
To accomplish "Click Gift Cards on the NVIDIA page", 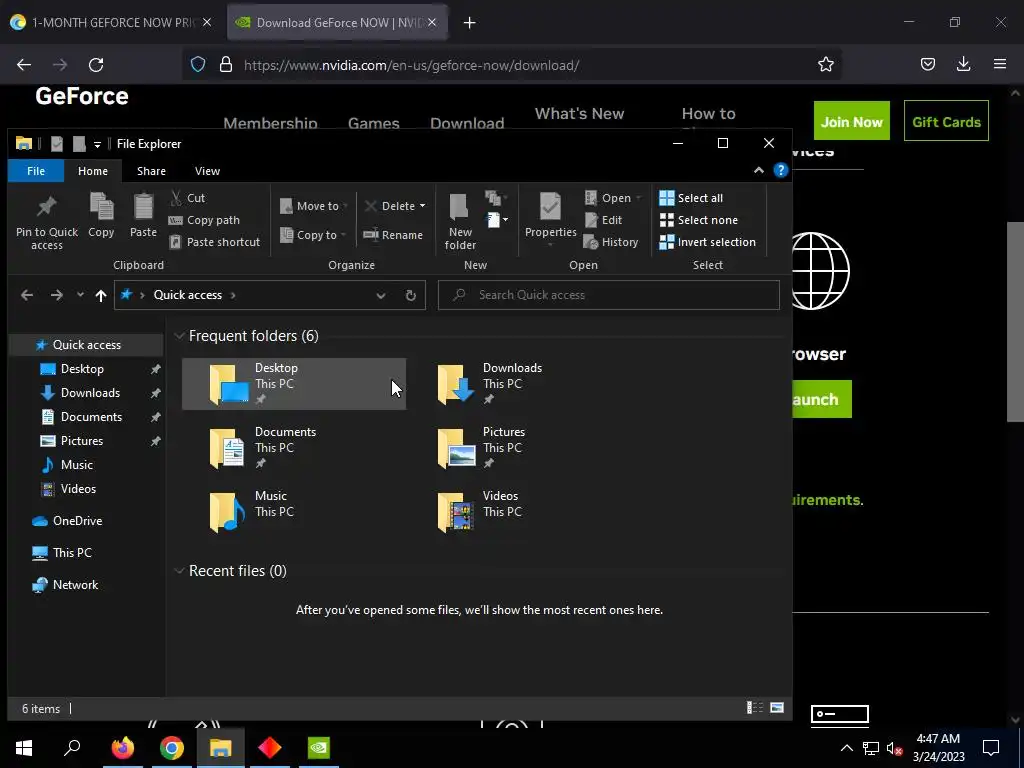I will click(946, 121).
